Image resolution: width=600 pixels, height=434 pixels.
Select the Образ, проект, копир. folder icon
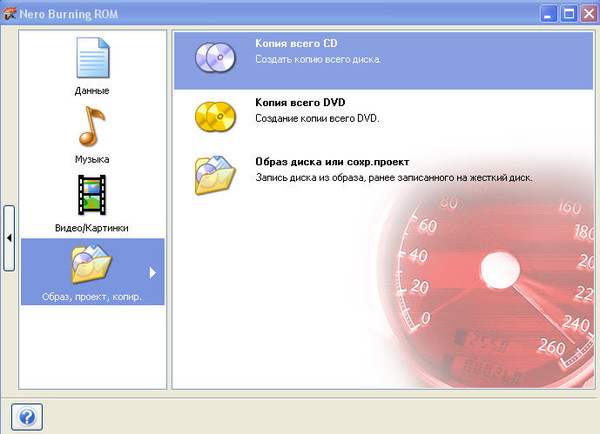pos(91,264)
